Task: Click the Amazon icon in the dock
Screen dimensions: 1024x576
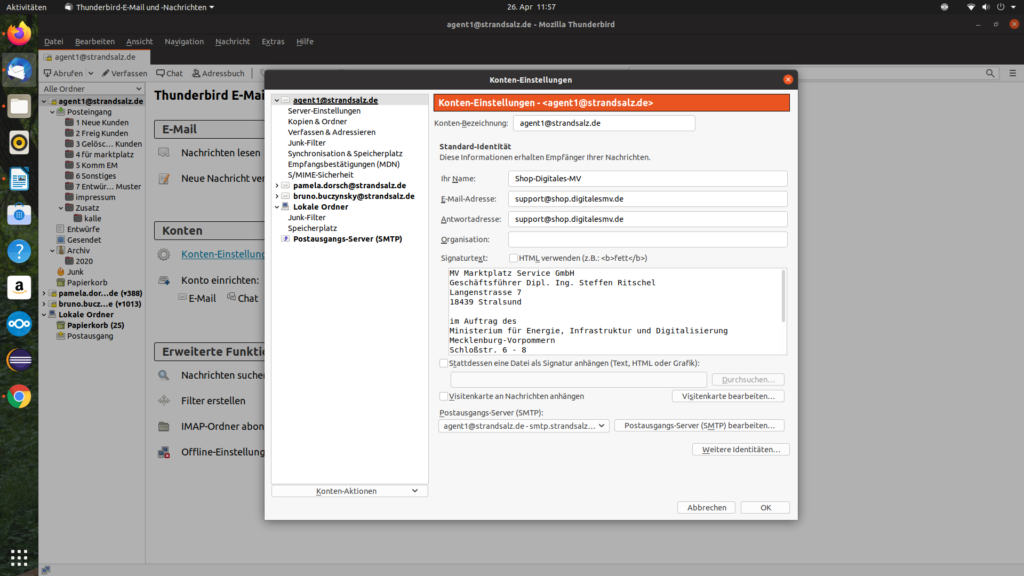Action: [x=19, y=288]
